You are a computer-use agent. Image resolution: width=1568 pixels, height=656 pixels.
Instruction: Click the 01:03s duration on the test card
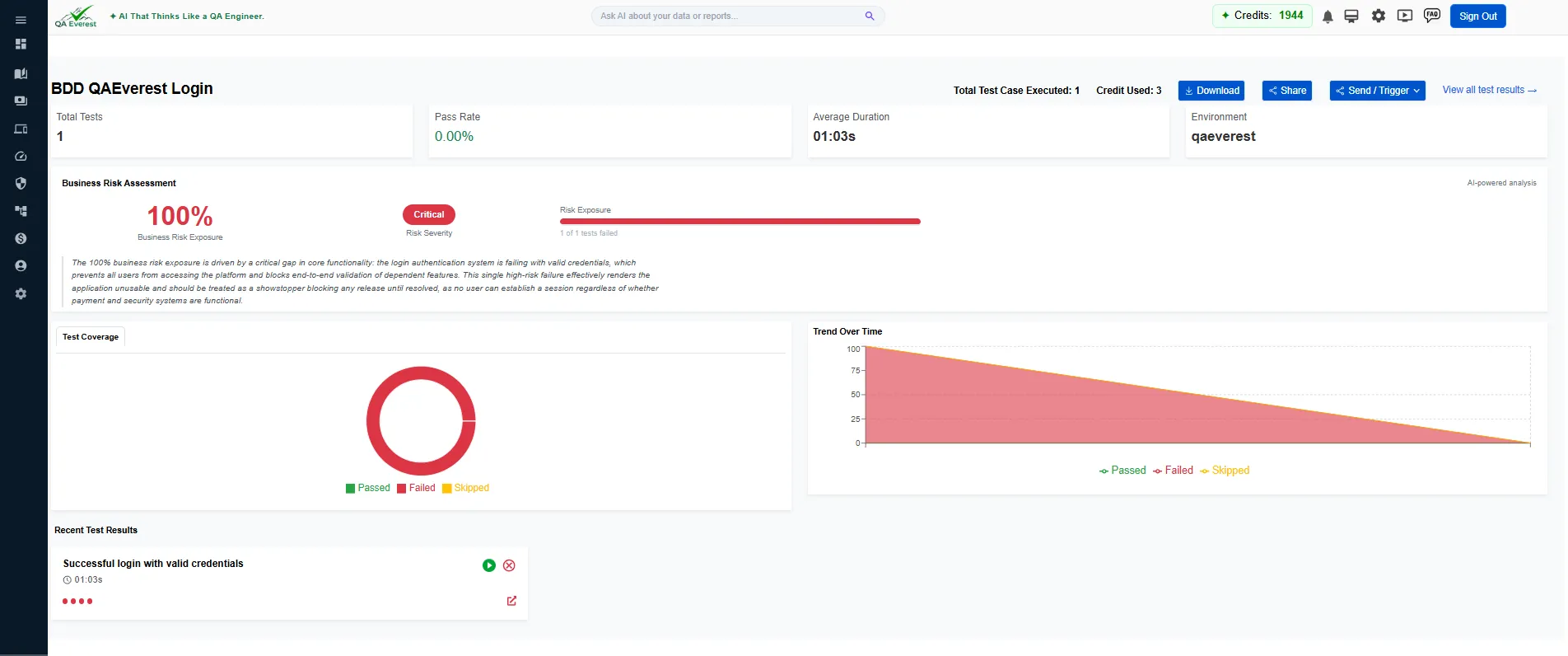pos(83,580)
